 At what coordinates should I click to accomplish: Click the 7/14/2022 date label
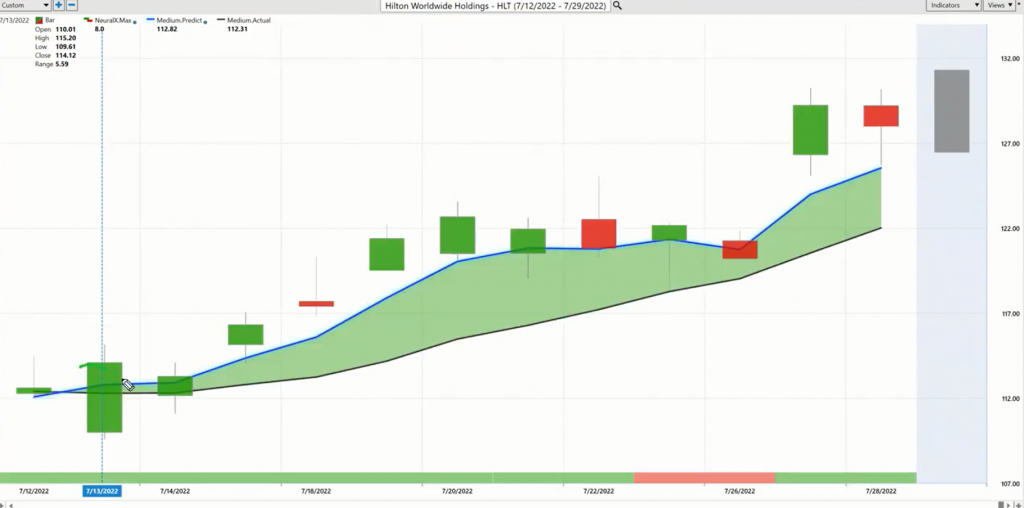pyautogui.click(x=175, y=491)
